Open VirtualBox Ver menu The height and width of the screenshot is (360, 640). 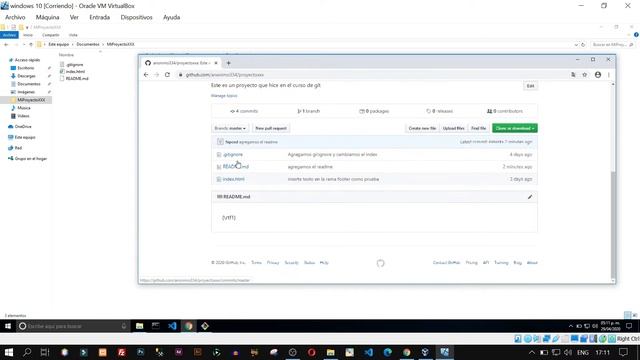[74, 17]
